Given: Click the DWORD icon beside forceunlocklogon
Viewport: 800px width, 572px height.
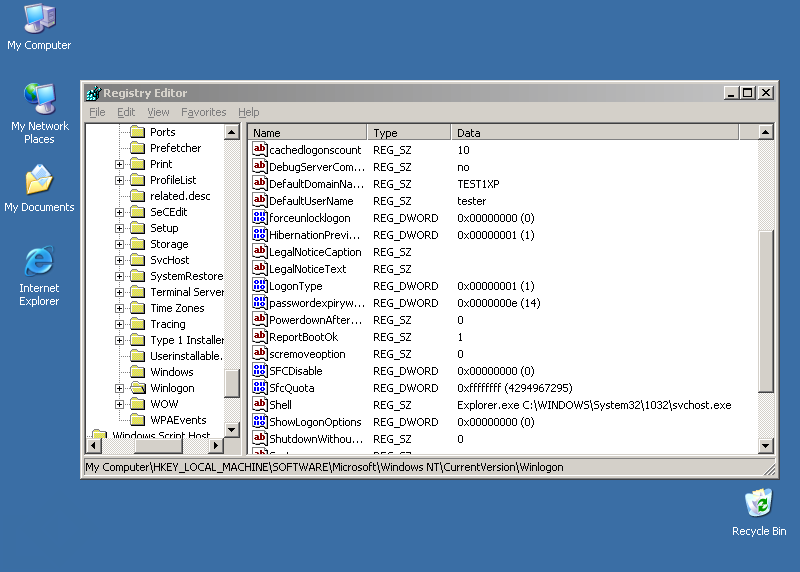Looking at the screenshot, I should [x=260, y=218].
